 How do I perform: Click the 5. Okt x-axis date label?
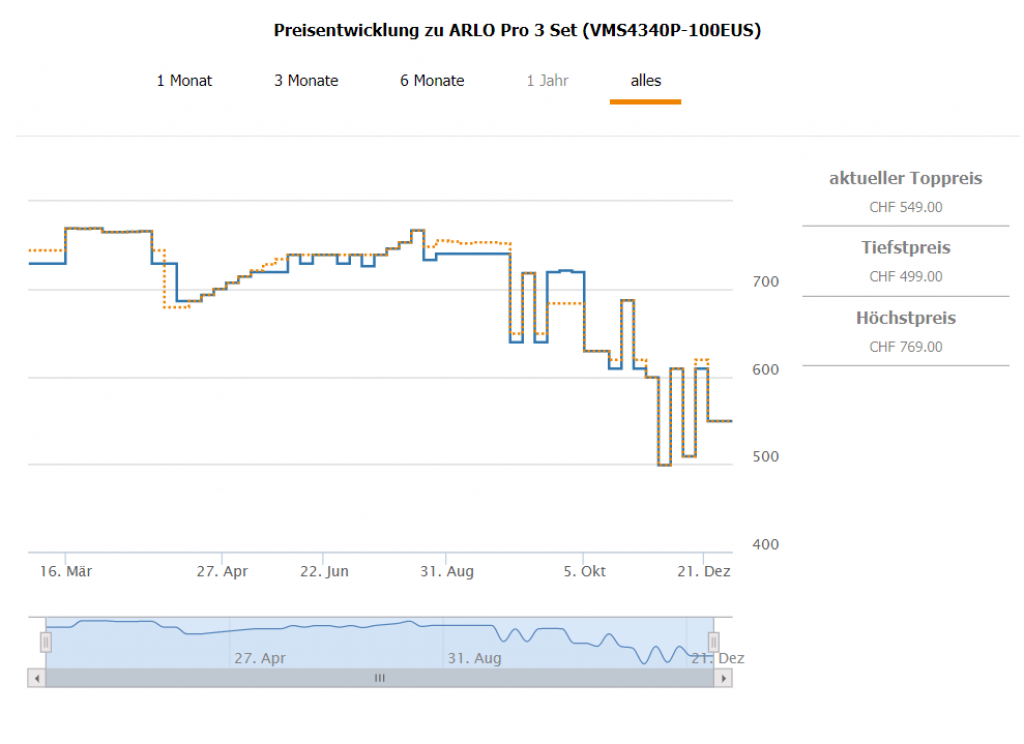click(585, 572)
